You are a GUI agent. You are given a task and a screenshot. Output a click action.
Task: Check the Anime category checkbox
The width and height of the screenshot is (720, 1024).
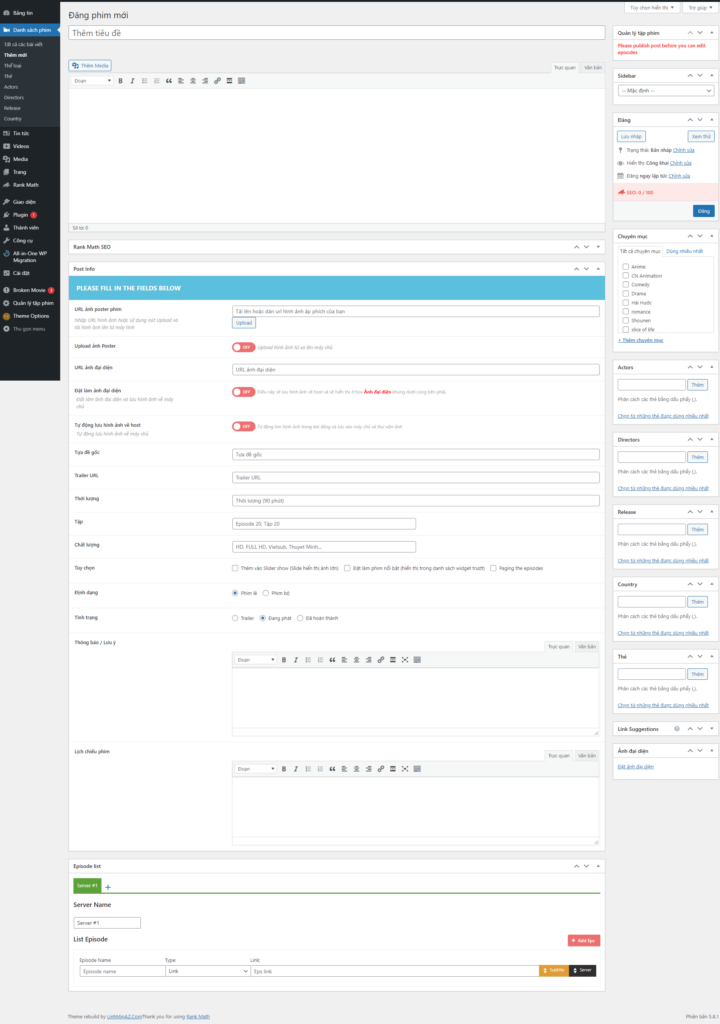(x=626, y=266)
